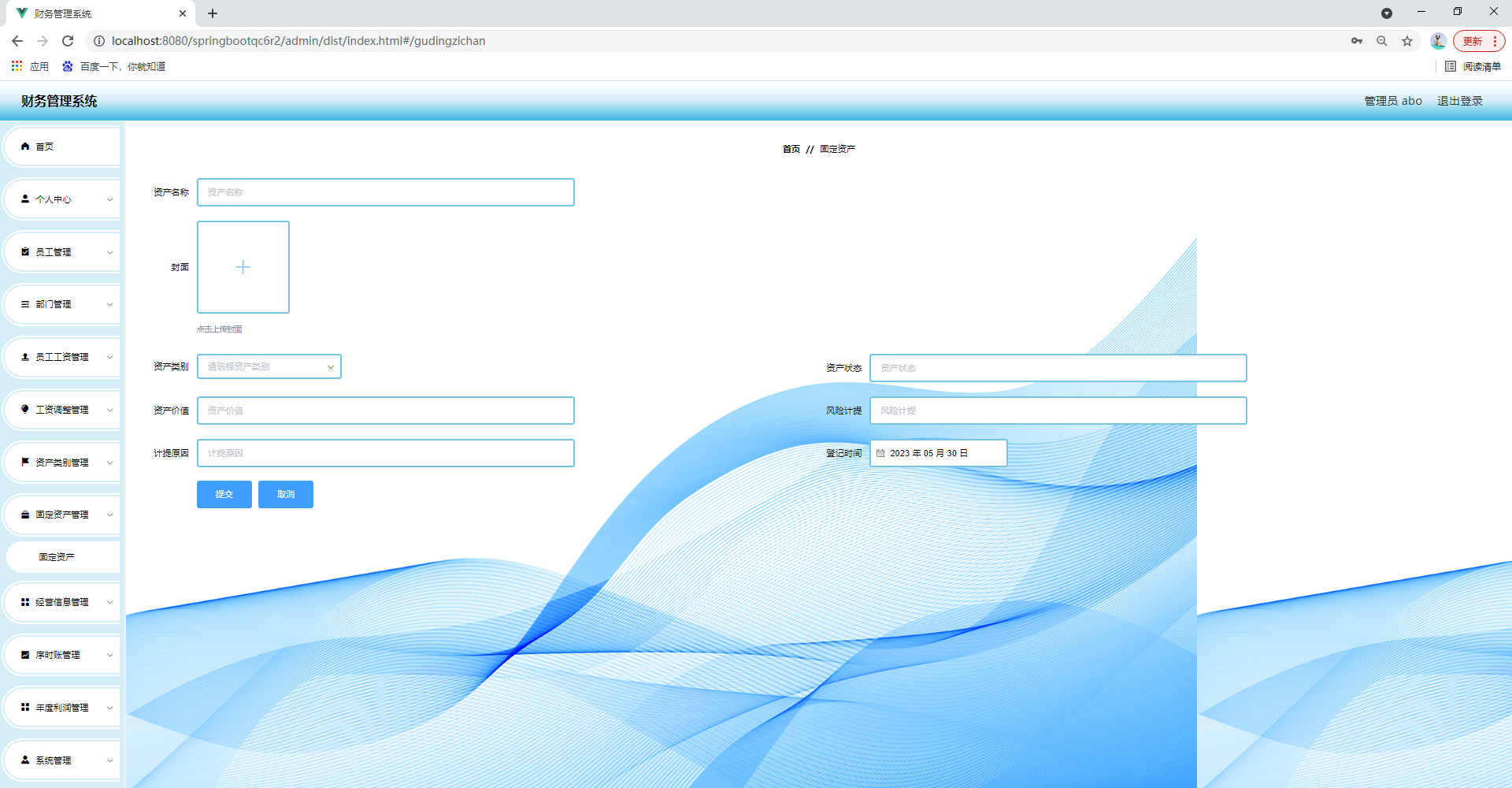Focus the 资产价值 input field
The height and width of the screenshot is (788, 1512).
click(386, 411)
